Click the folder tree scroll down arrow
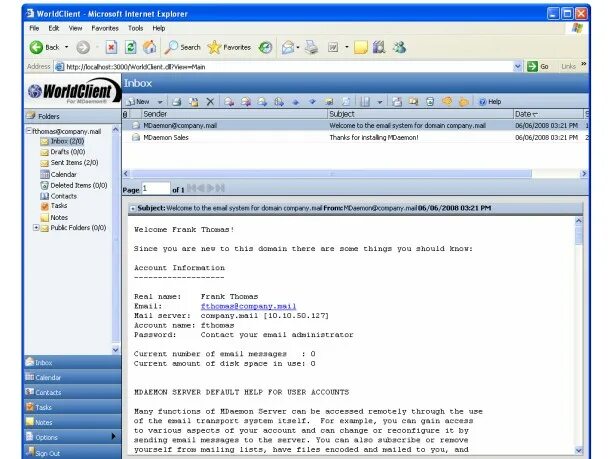612x459 pixels. click(116, 350)
